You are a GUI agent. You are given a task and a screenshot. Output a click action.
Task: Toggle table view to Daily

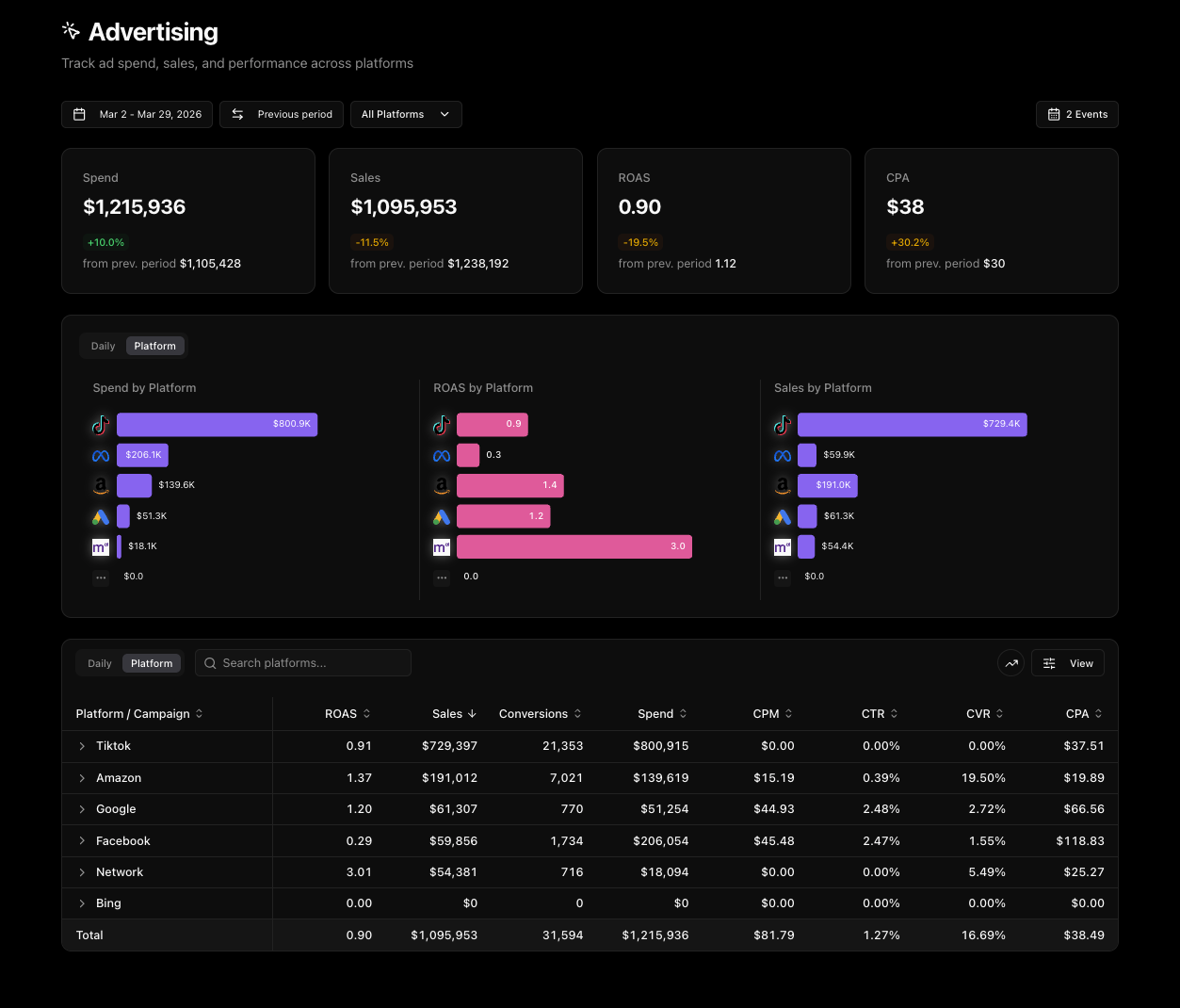[x=99, y=663]
